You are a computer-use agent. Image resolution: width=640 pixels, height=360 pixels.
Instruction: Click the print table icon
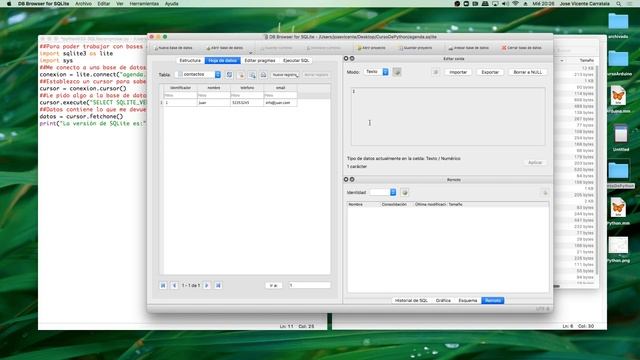point(264,75)
